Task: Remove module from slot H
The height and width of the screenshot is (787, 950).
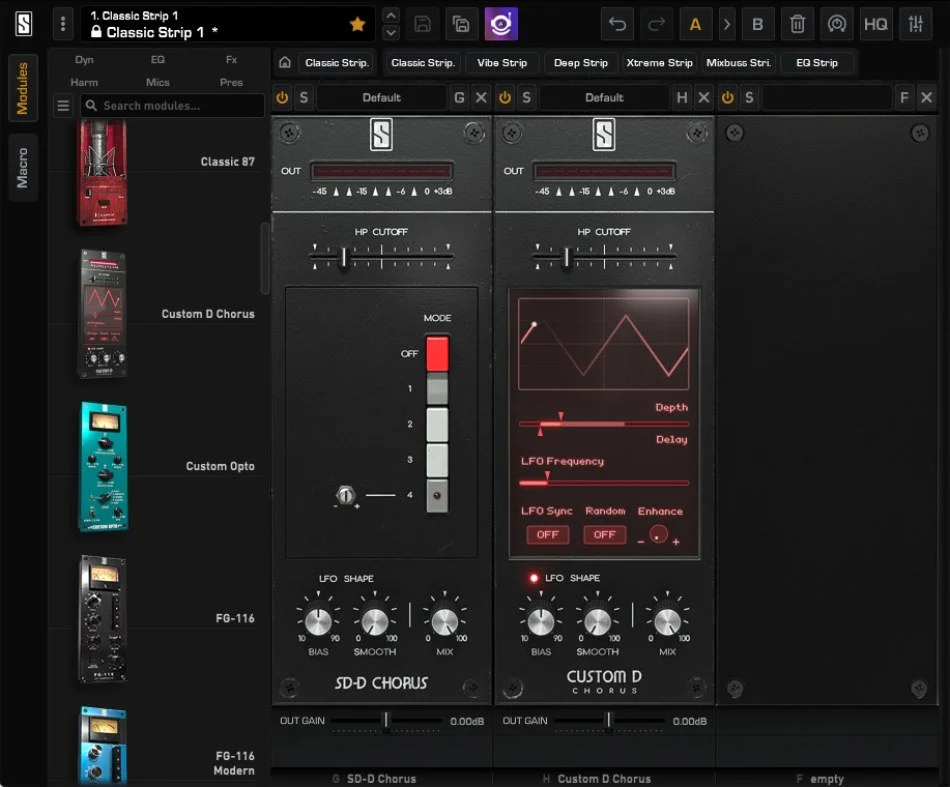Action: [703, 98]
